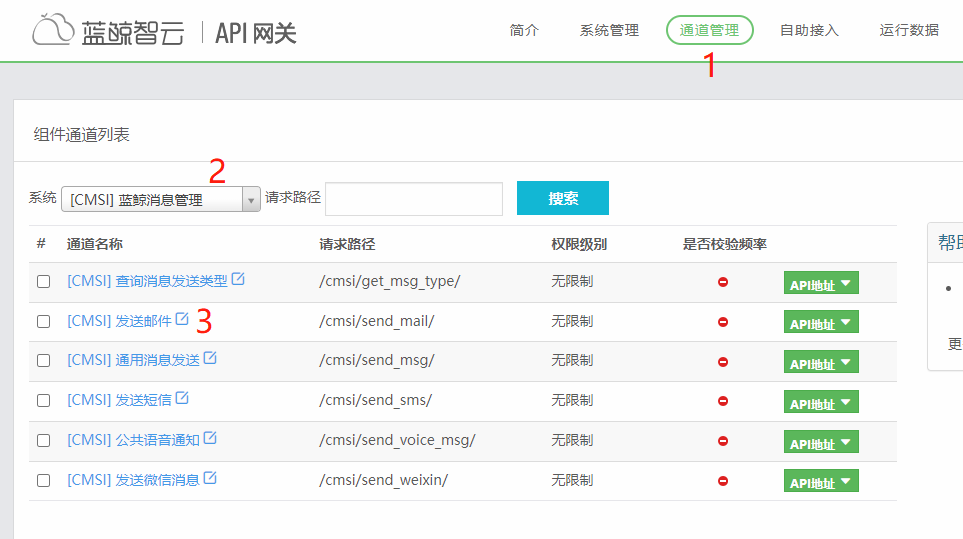Screen dimensions: 963x539
Task: Select the 通道管理 nav item
Action: pyautogui.click(x=709, y=30)
